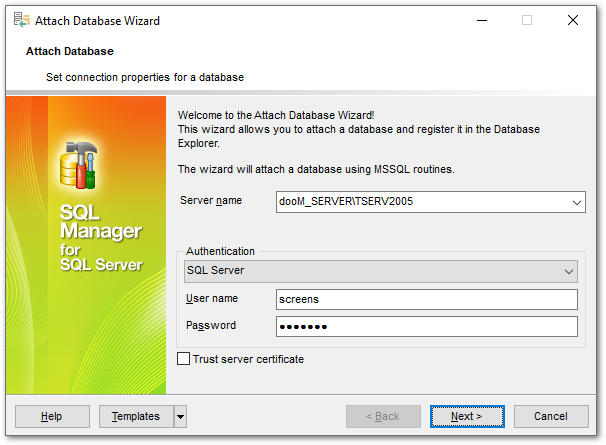Click the SQL Manager for SQL Server banner text
Image resolution: width=606 pixels, height=445 pixels.
(x=100, y=238)
